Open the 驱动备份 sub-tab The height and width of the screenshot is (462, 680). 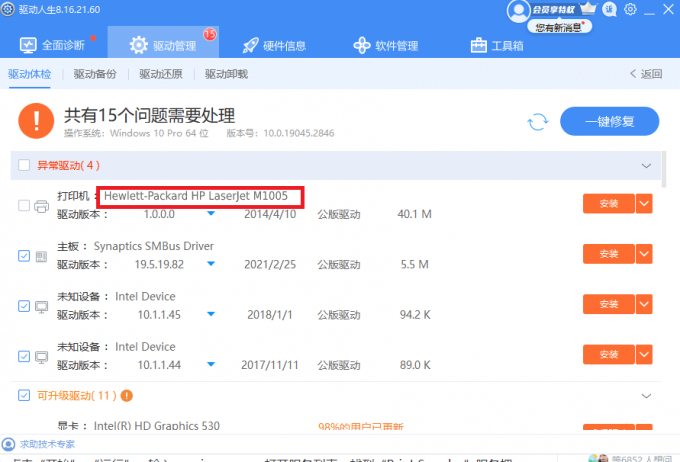point(95,74)
